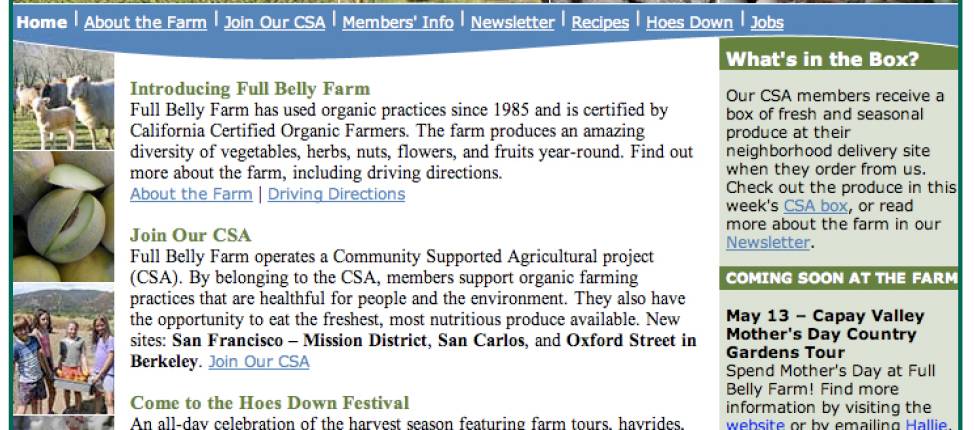Click the sheep photo thumbnail

click(64, 97)
